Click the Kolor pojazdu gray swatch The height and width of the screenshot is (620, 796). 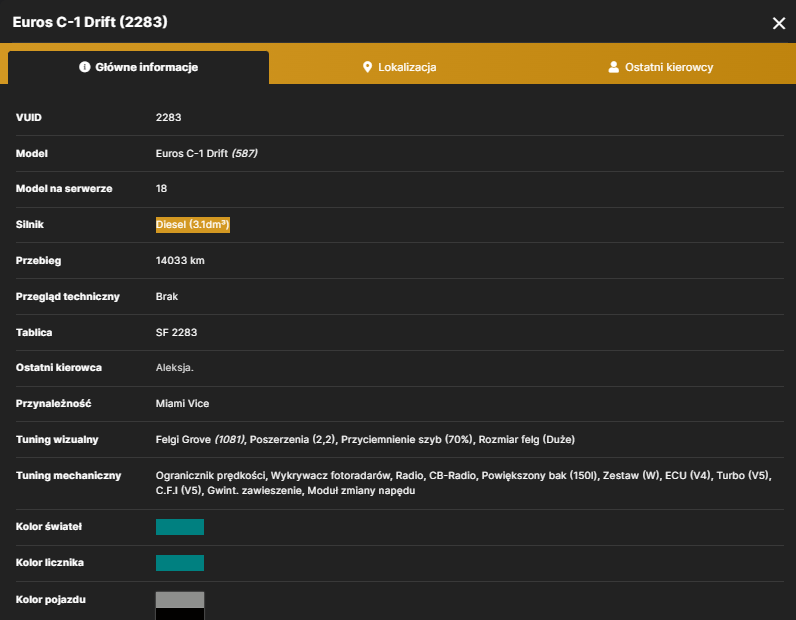(180, 599)
